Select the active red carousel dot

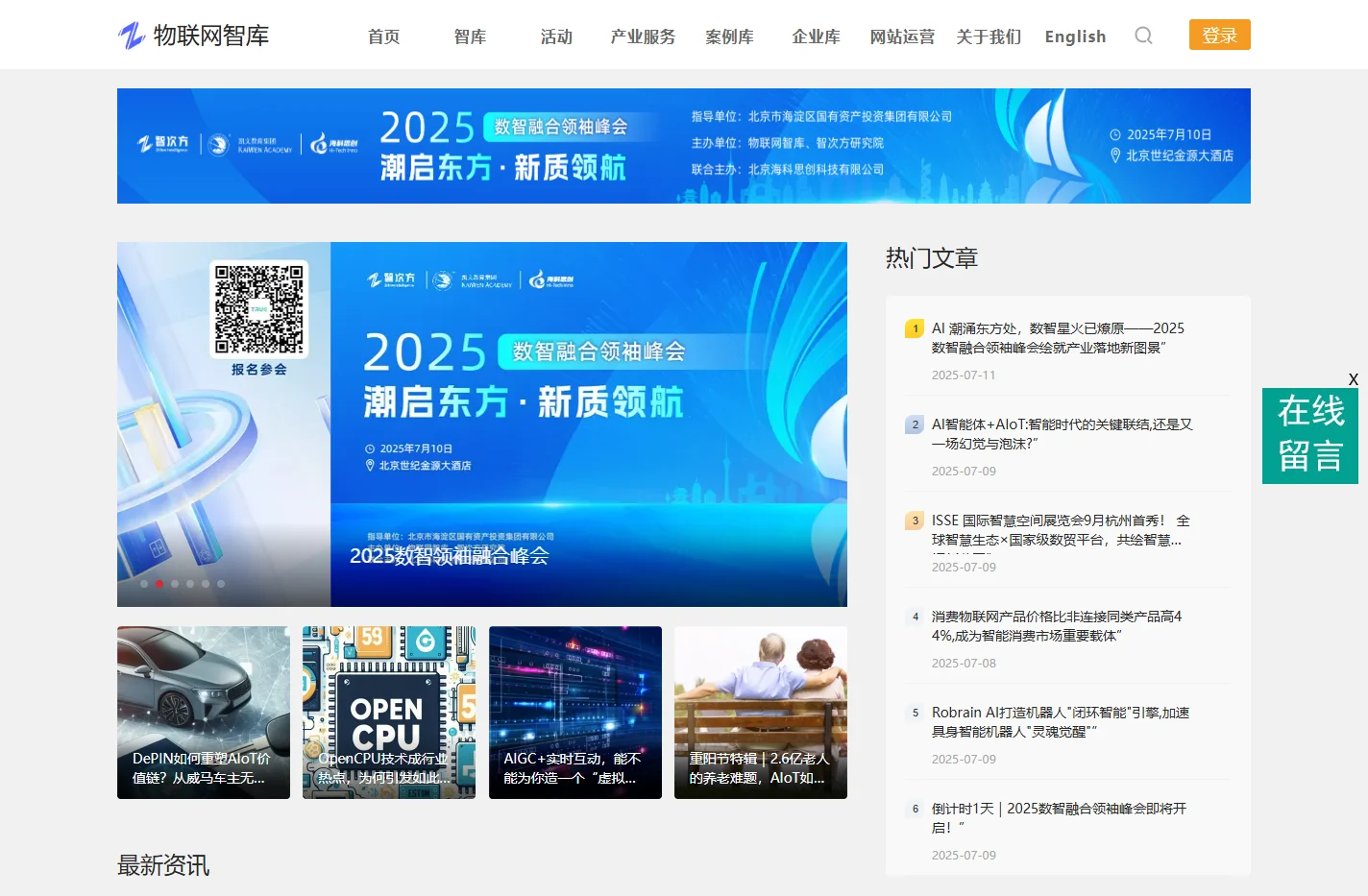[x=159, y=584]
